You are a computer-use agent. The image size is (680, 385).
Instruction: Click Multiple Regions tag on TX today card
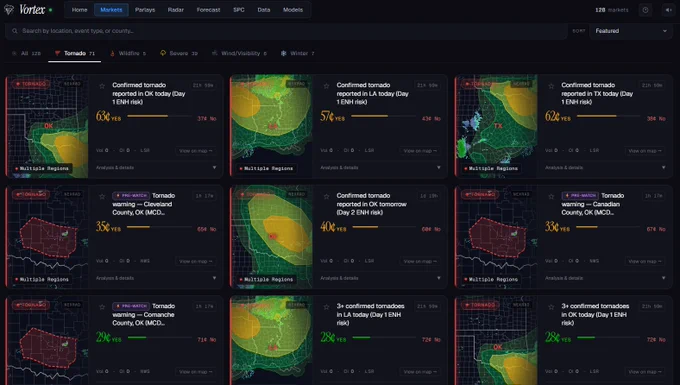[x=491, y=168]
